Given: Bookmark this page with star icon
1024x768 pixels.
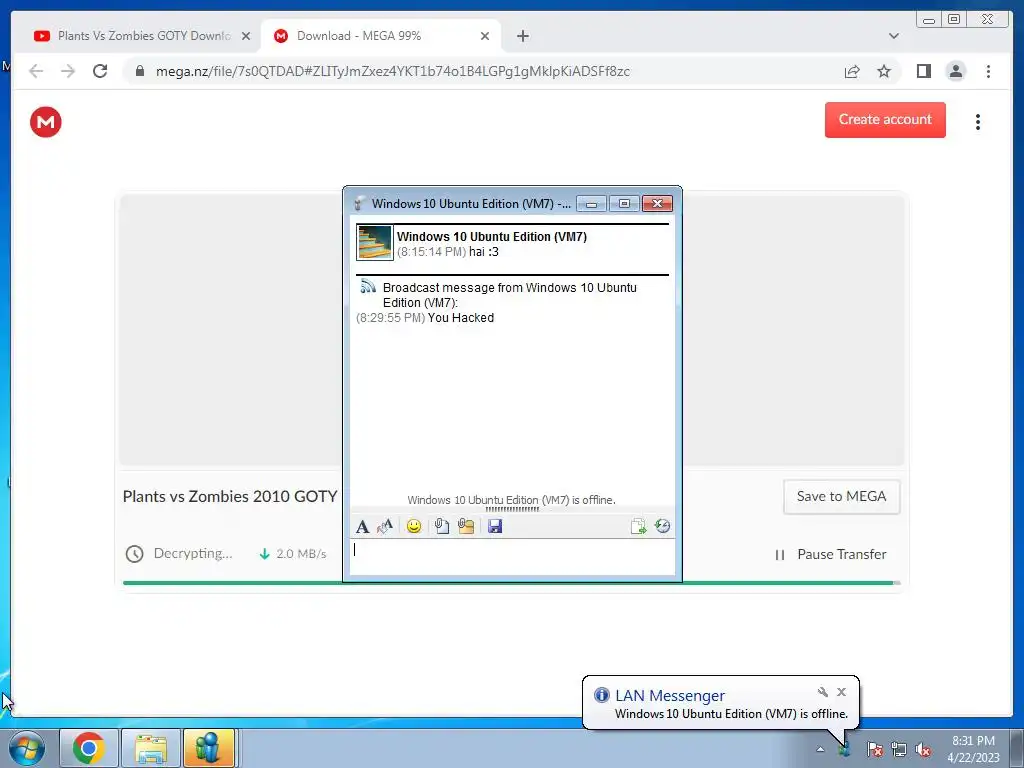Looking at the screenshot, I should pyautogui.click(x=884, y=71).
